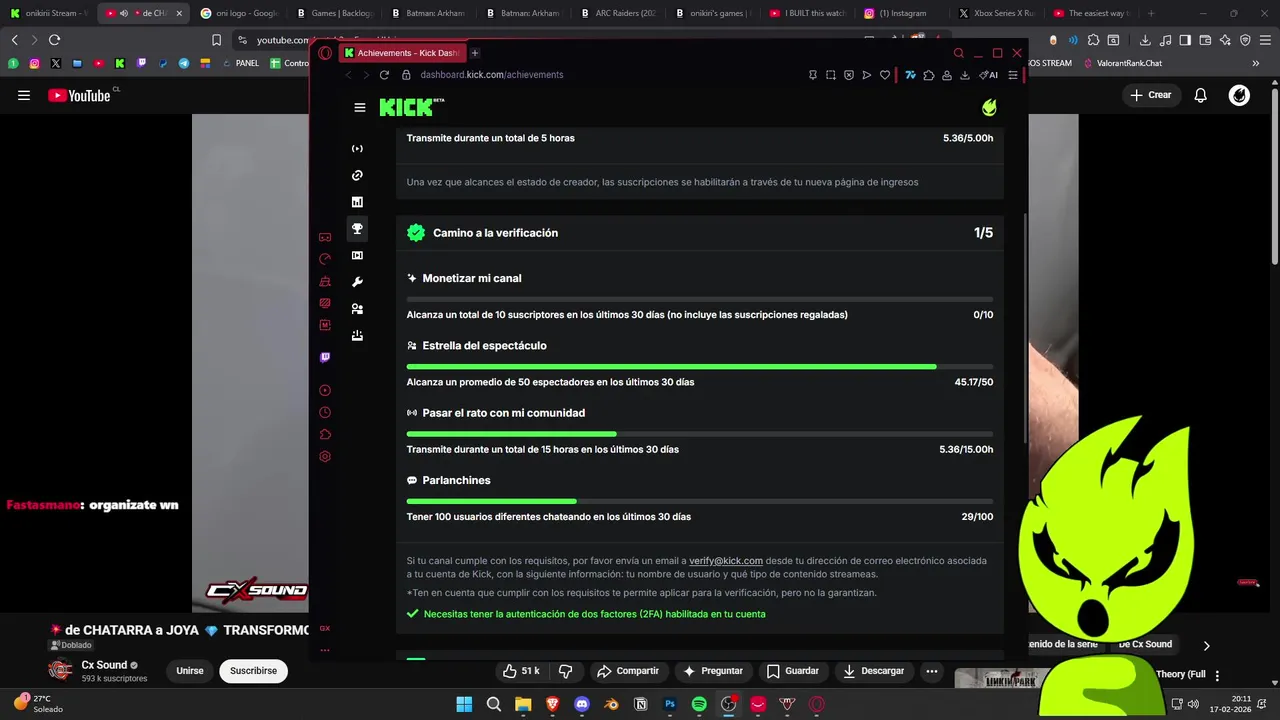Open Opera GX sidebar extensions cube icon

[325, 434]
